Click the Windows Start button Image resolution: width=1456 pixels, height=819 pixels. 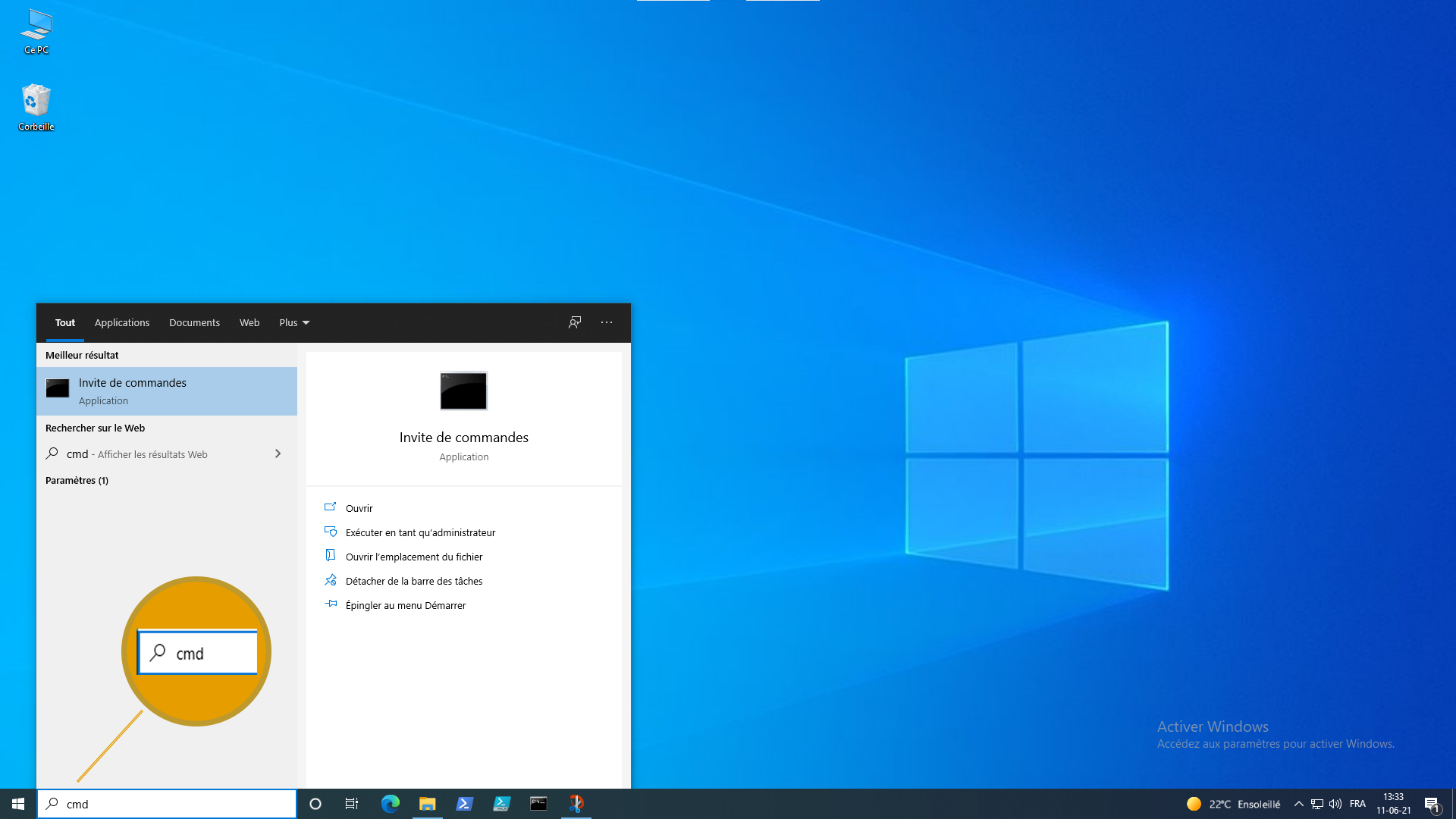coord(18,804)
